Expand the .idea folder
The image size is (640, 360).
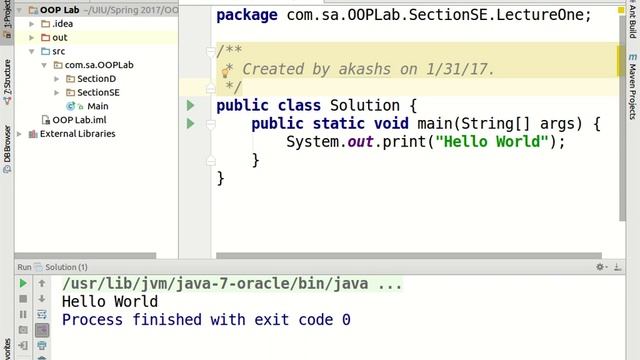[32, 24]
